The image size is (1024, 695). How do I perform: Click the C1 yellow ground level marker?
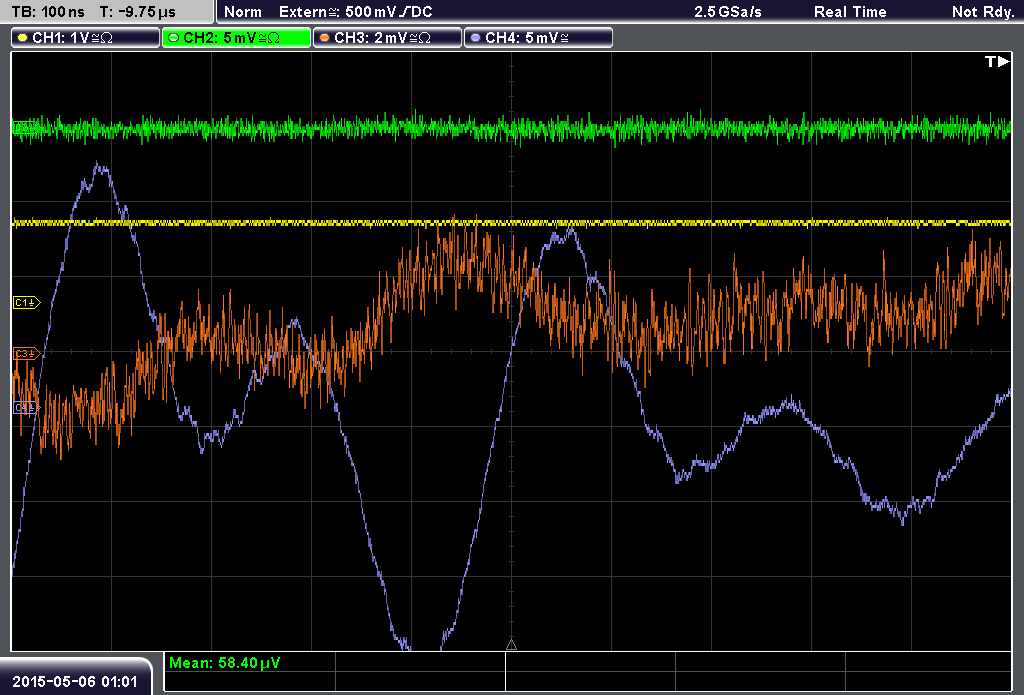tap(27, 302)
